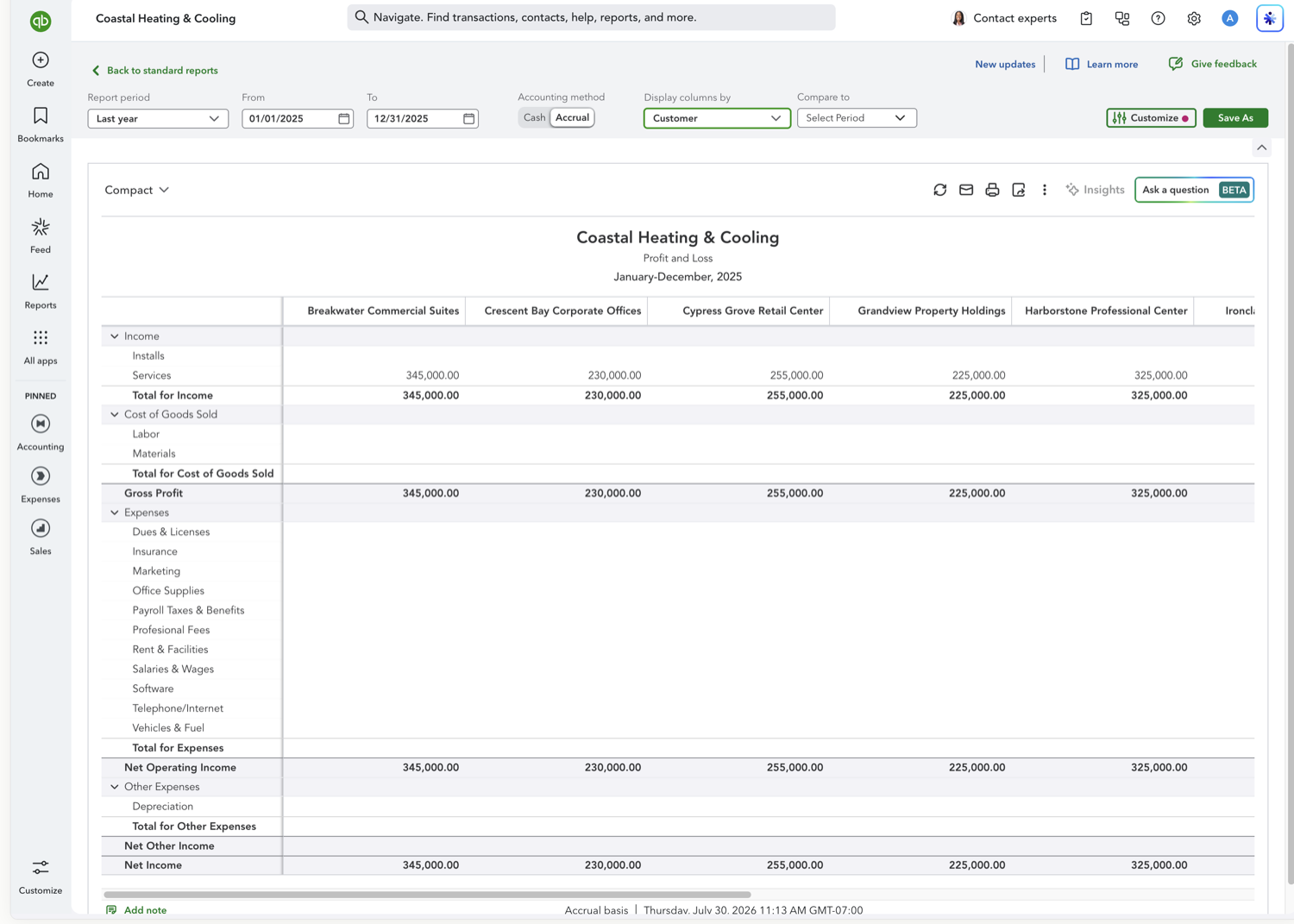Export the report using the export icon
This screenshot has width=1294, height=924.
[x=1019, y=190]
